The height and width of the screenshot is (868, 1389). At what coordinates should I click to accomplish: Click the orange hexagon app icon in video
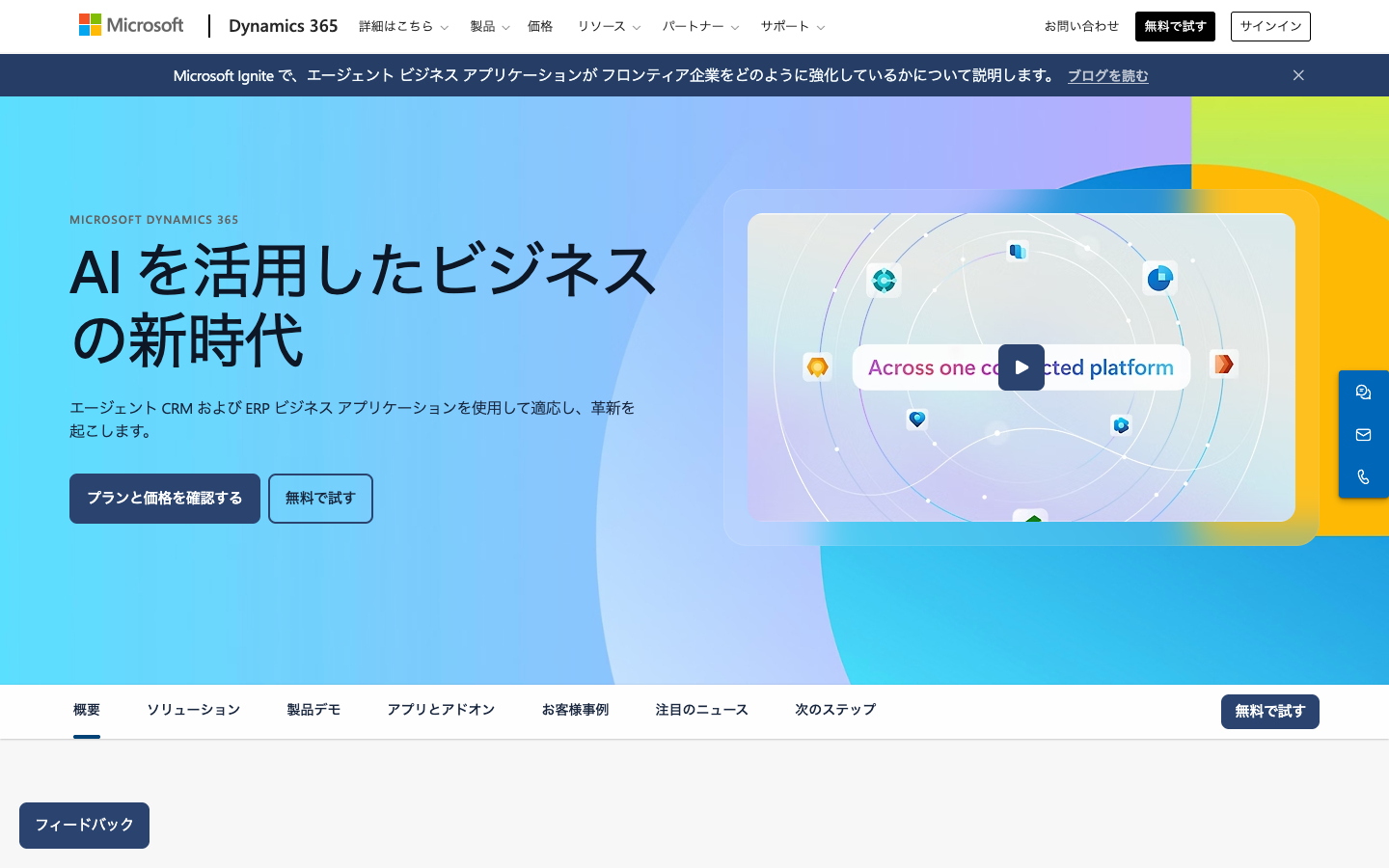pos(817,366)
